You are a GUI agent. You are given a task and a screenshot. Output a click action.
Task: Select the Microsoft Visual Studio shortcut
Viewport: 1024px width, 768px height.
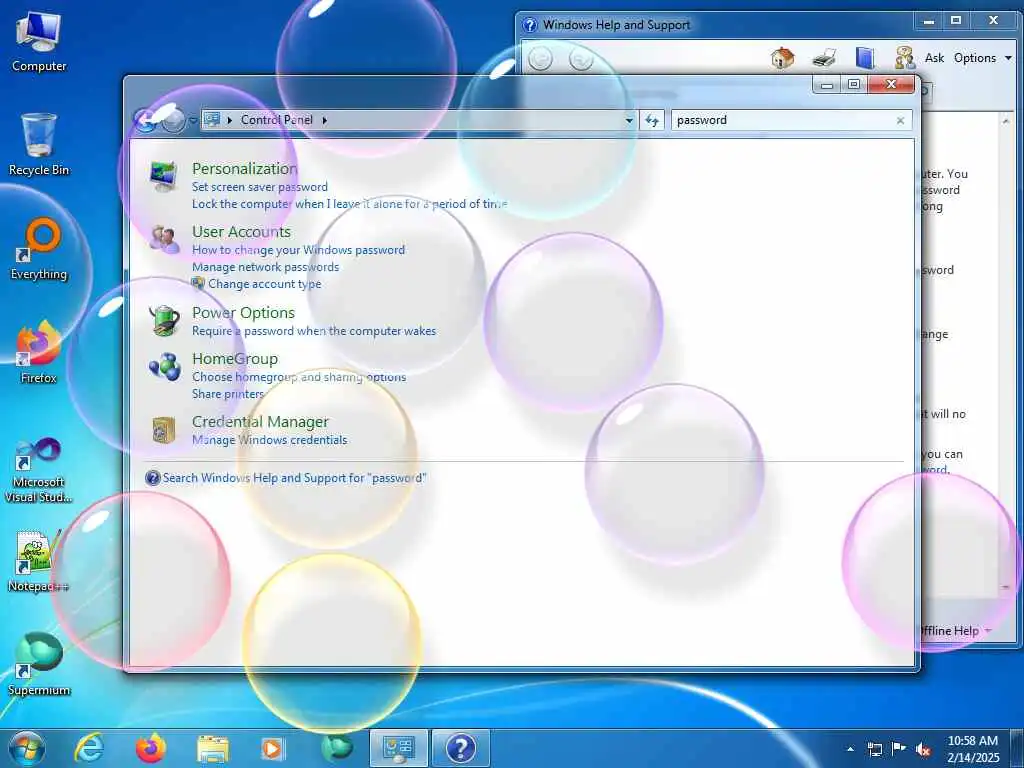39,470
